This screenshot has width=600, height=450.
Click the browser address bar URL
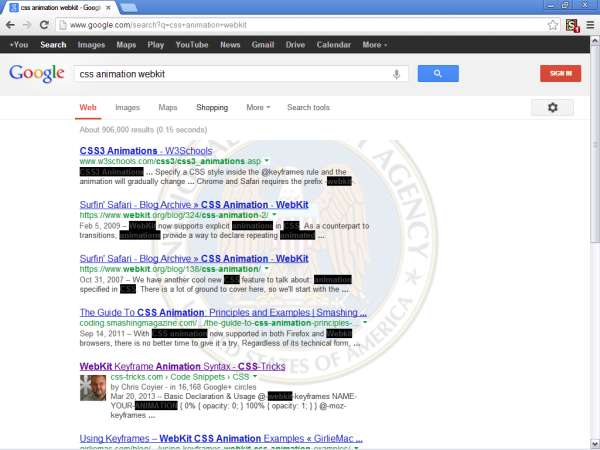click(x=158, y=25)
